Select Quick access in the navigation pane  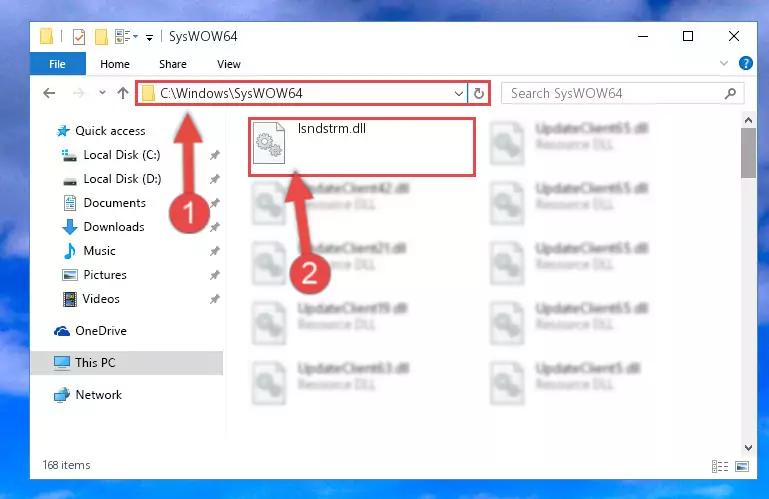tap(110, 131)
